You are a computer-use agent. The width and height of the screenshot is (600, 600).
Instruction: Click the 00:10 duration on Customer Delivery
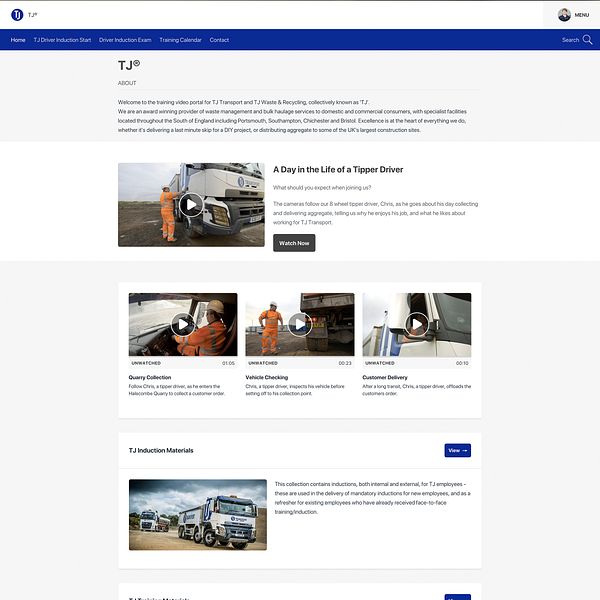click(x=462, y=363)
